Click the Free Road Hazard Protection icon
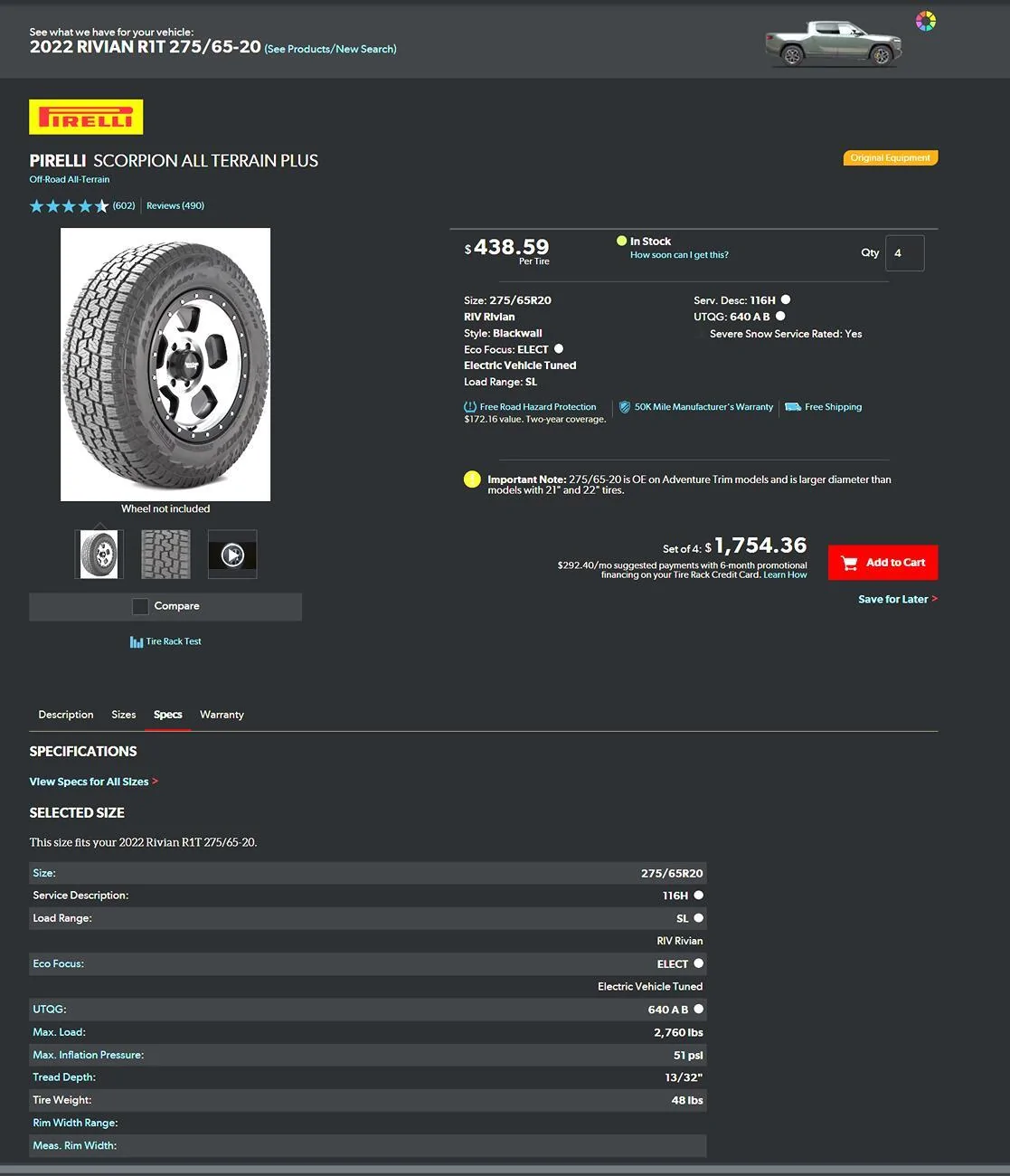 tap(470, 407)
